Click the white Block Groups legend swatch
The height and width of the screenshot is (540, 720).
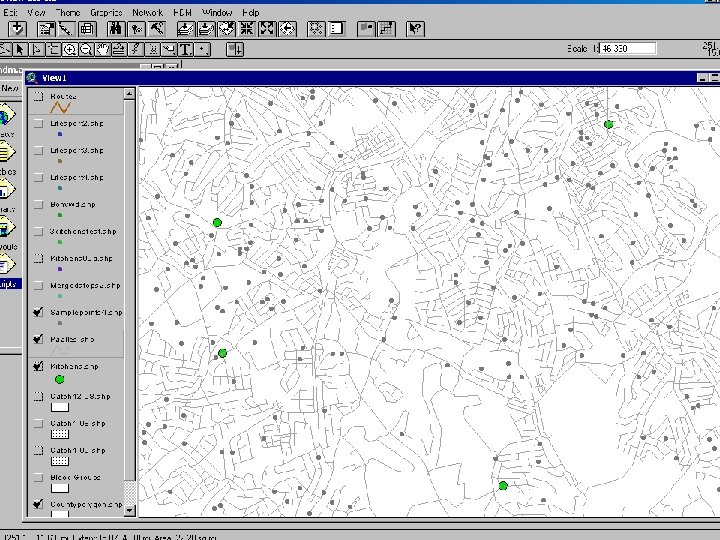point(60,489)
